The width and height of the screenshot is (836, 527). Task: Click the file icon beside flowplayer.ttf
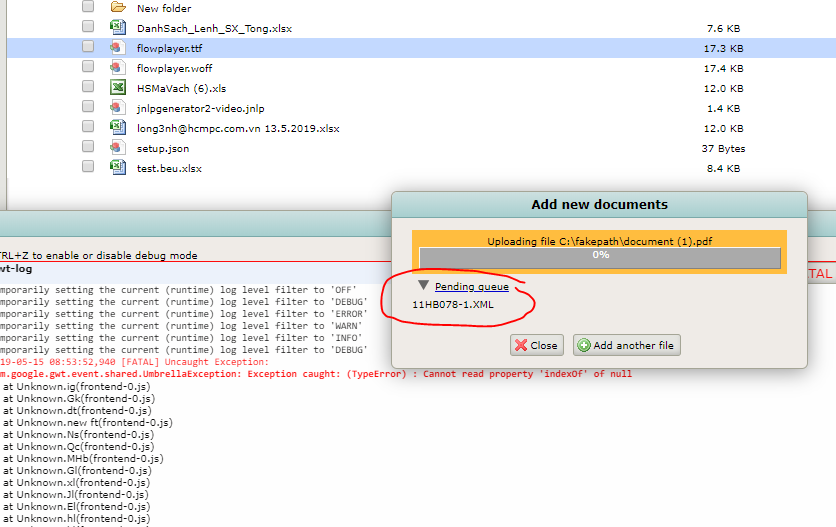pyautogui.click(x=118, y=48)
